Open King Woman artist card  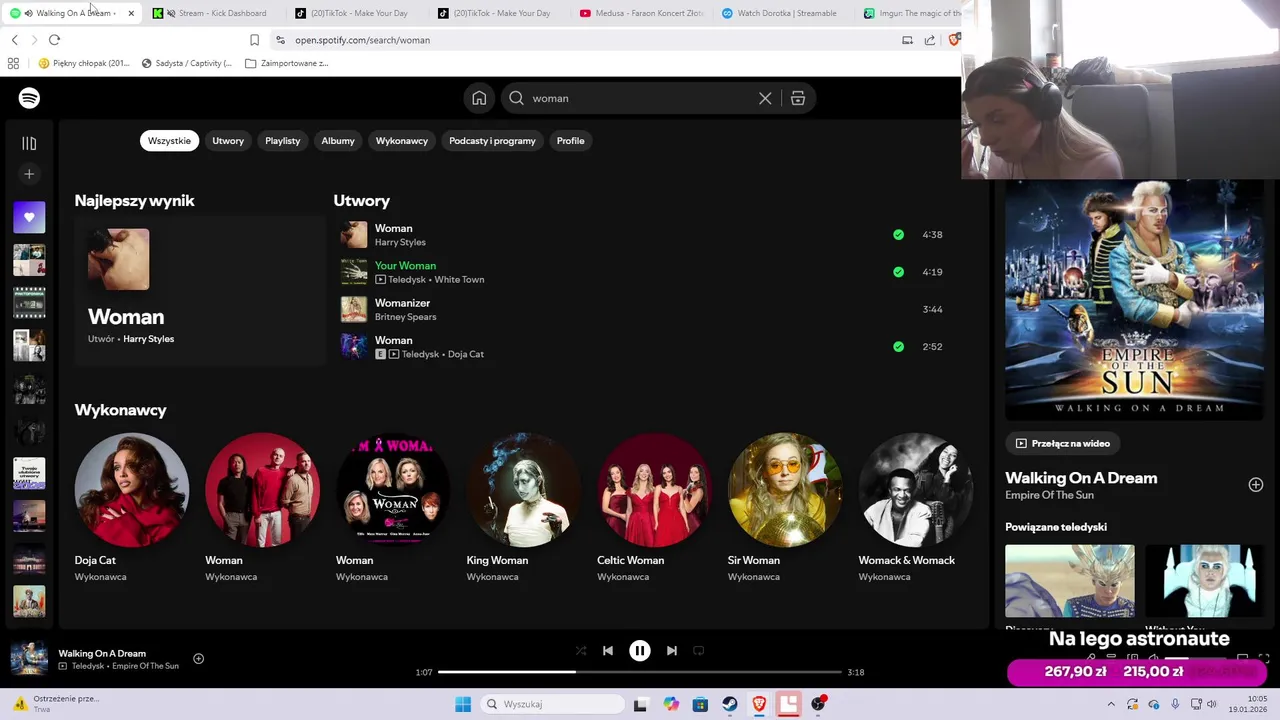tap(524, 508)
